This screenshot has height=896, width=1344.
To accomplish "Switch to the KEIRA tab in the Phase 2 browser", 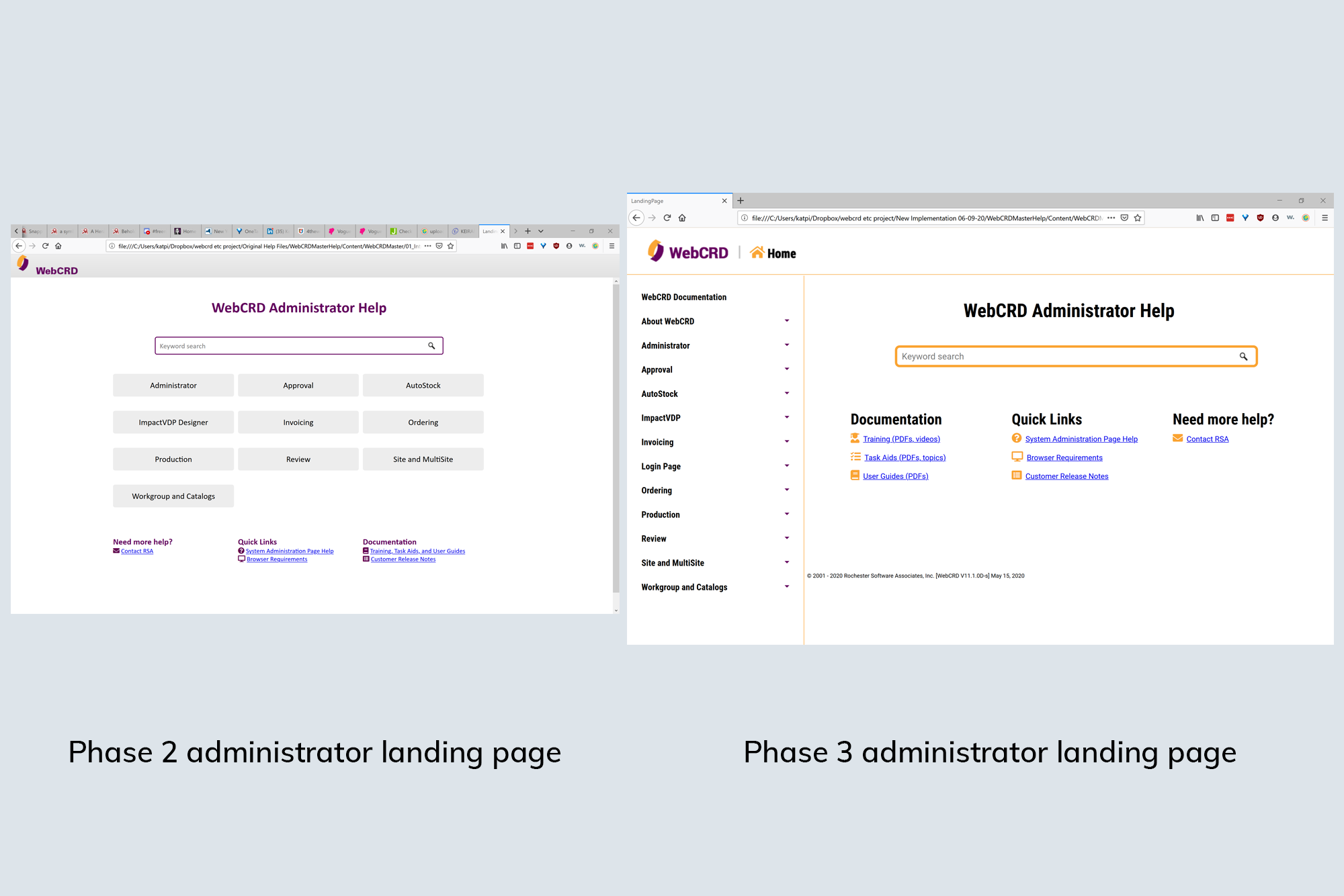I will 463,231.
